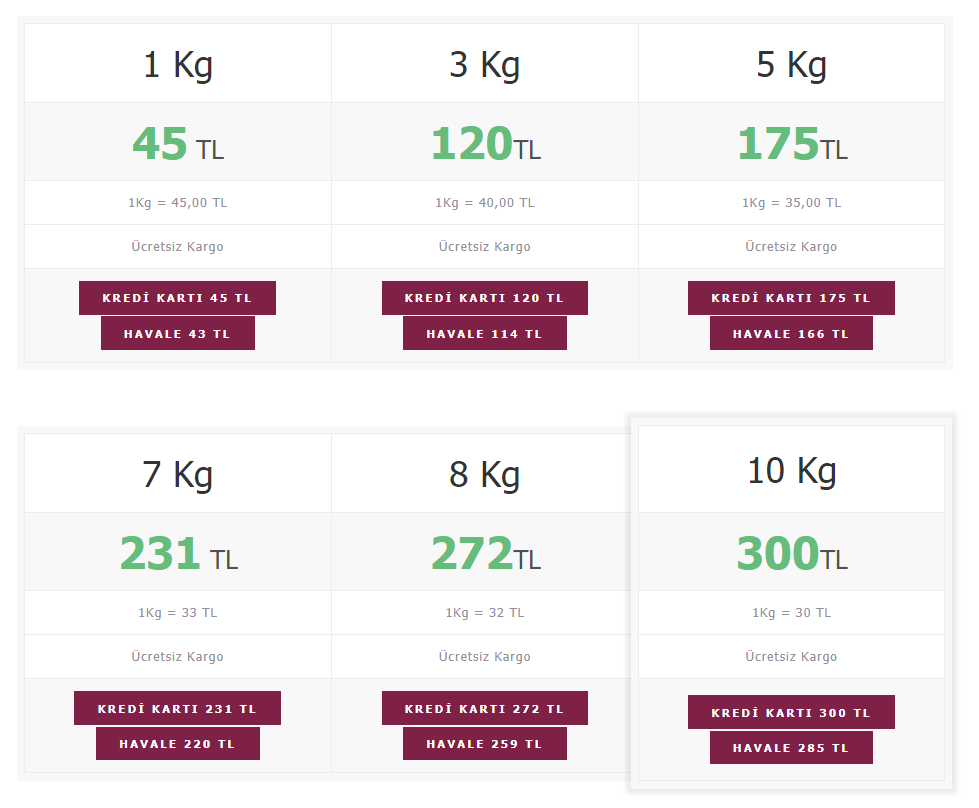Click the 175 TL price
Viewport: 979px width, 808px height.
coord(792,144)
